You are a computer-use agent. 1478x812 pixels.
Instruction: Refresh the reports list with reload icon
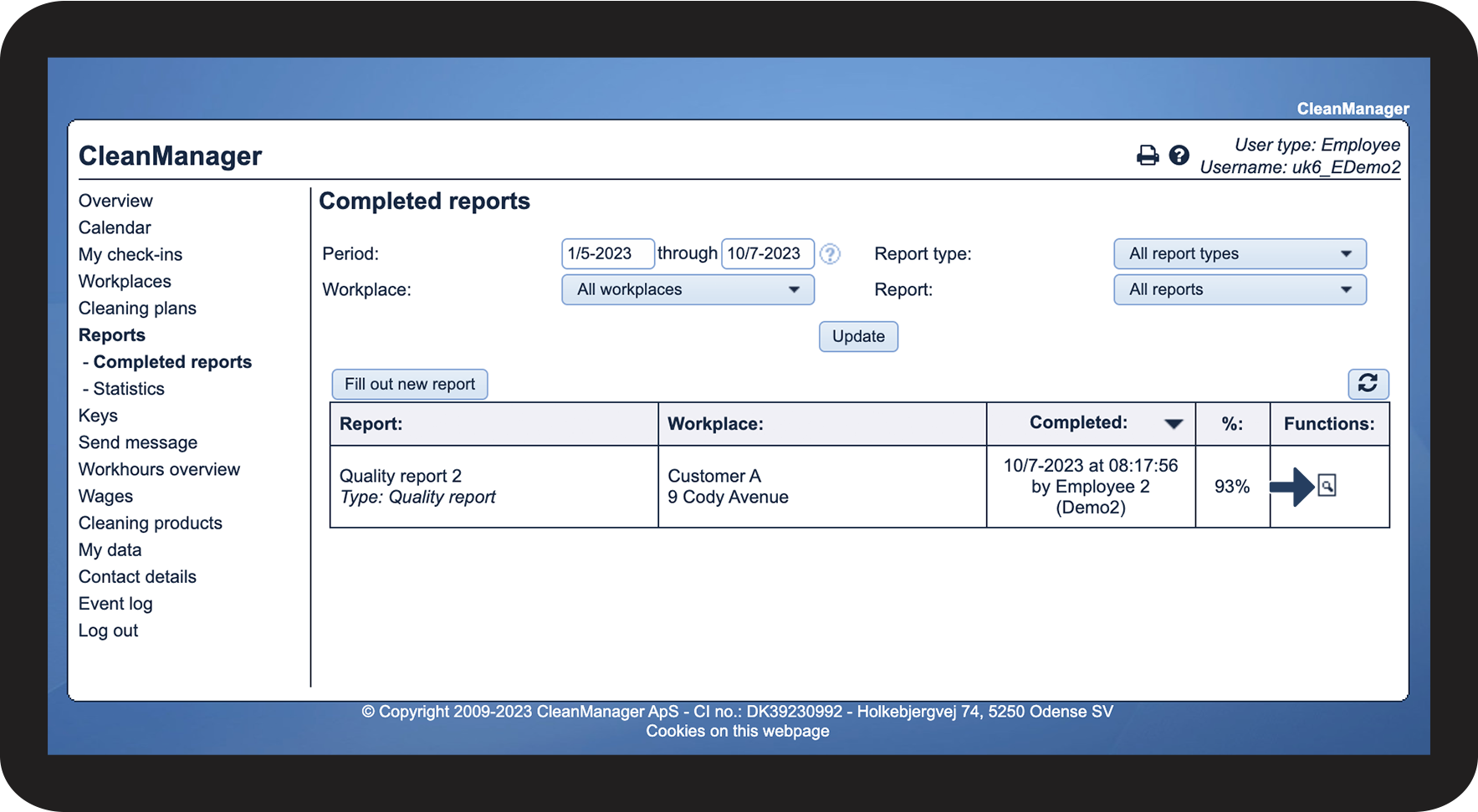pos(1368,384)
